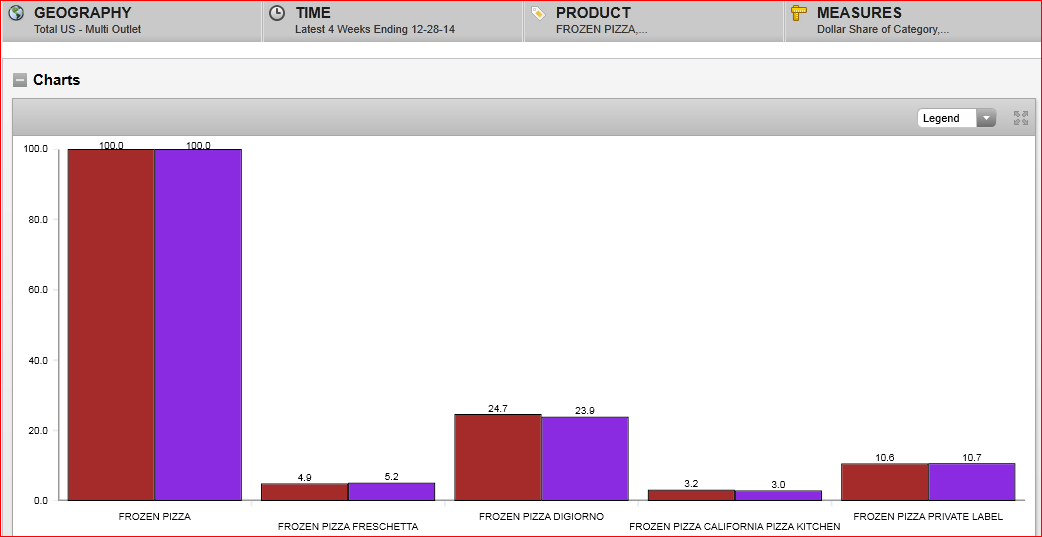Select the purple DiGiorno bar at 23.9
The height and width of the screenshot is (537, 1042).
click(x=585, y=458)
